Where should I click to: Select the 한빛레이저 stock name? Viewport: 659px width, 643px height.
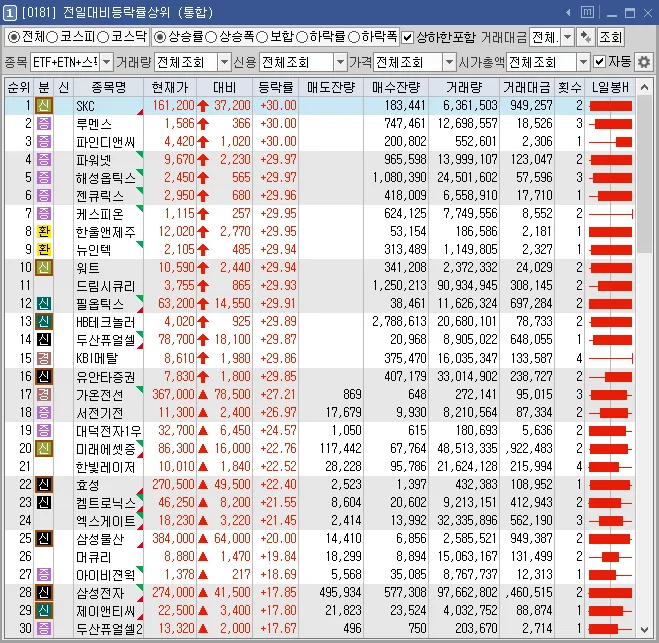pos(105,467)
